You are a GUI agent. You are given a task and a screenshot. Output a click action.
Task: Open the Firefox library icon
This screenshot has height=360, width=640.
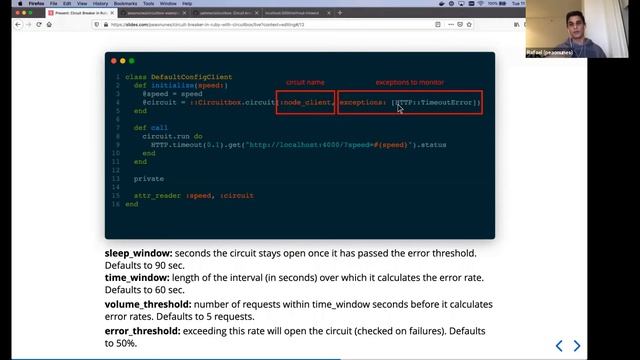click(x=517, y=24)
